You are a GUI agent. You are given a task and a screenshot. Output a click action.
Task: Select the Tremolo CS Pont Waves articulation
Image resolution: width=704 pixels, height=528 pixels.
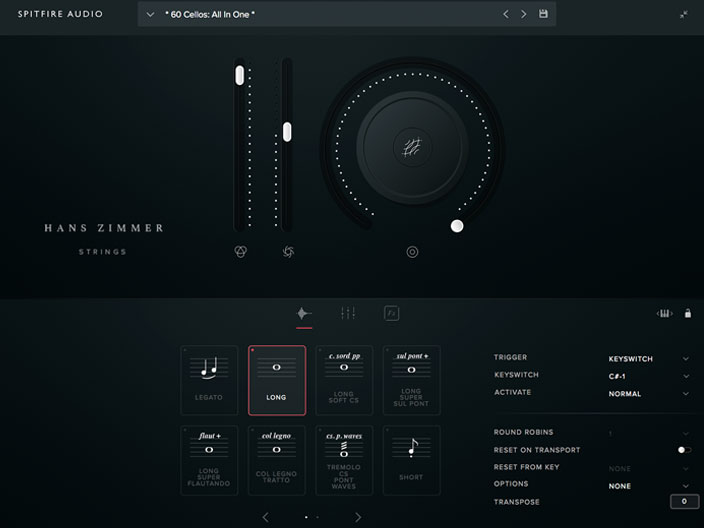pos(344,460)
